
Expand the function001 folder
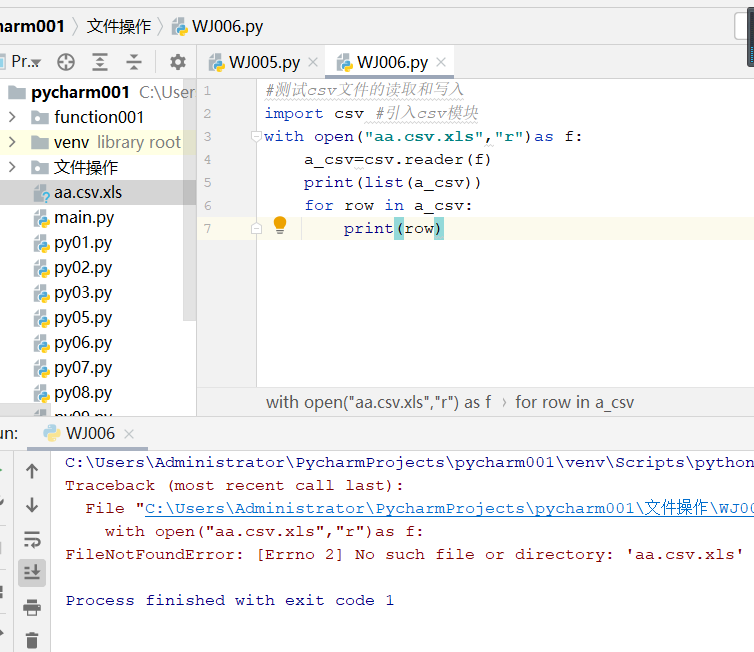[12, 117]
